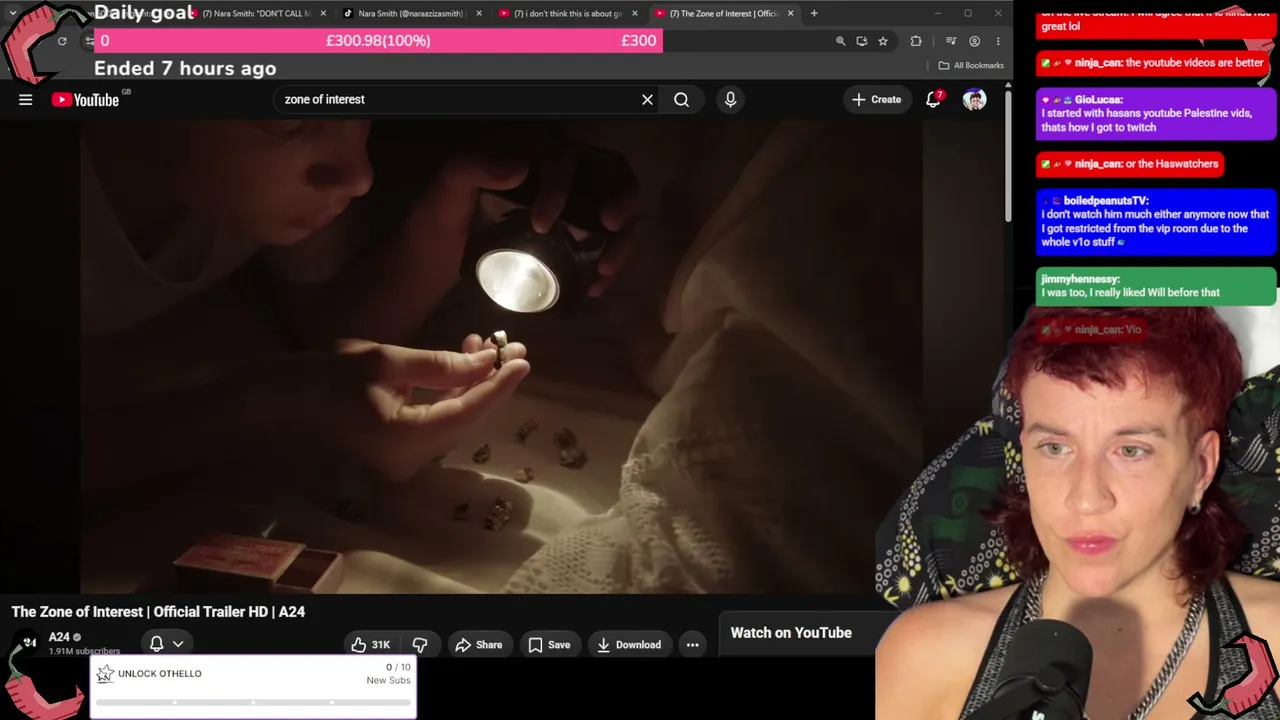The height and width of the screenshot is (720, 1280).
Task: Click the install/cast icon in address bar
Action: pyautogui.click(x=862, y=41)
